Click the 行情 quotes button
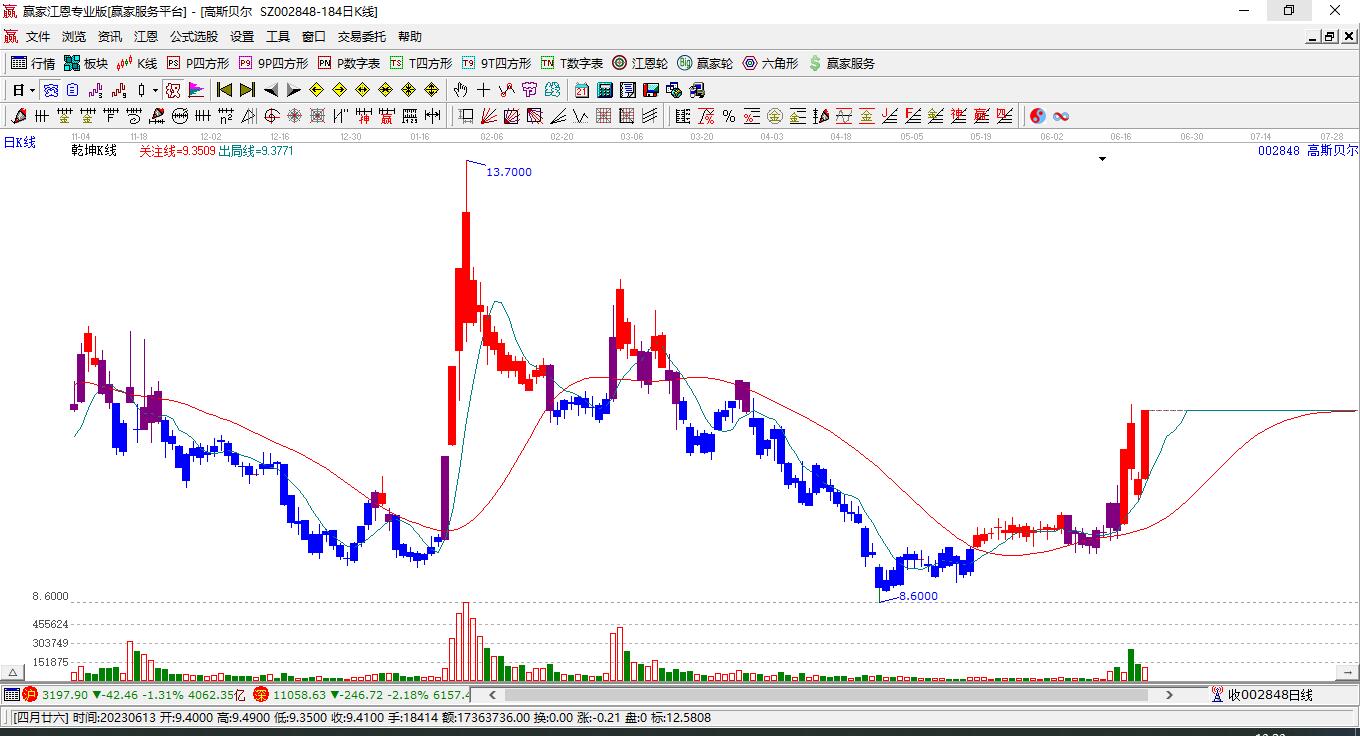 [x=33, y=63]
